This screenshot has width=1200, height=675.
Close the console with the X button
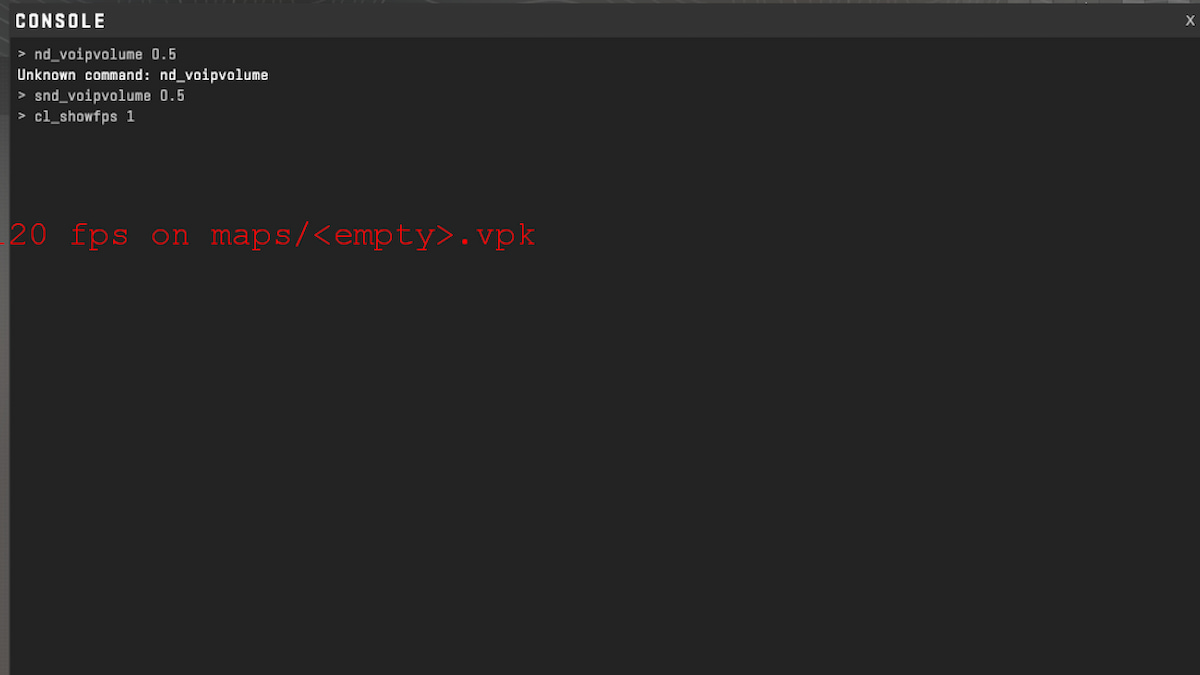point(1190,21)
